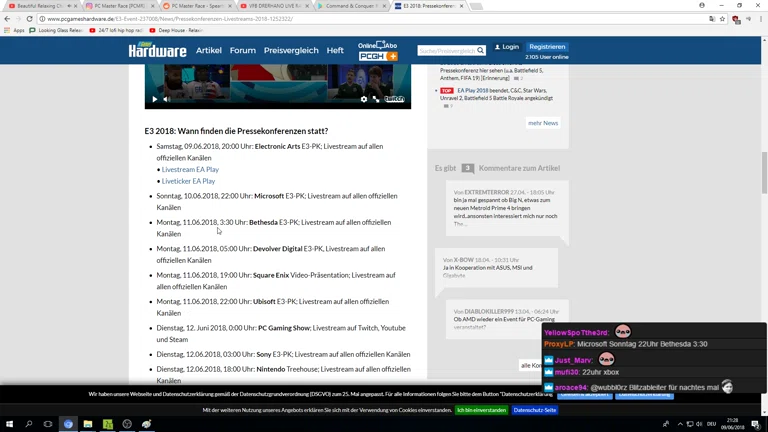Screen dimensions: 768x432
Task: Open the Heft menu
Action: pyautogui.click(x=335, y=50)
